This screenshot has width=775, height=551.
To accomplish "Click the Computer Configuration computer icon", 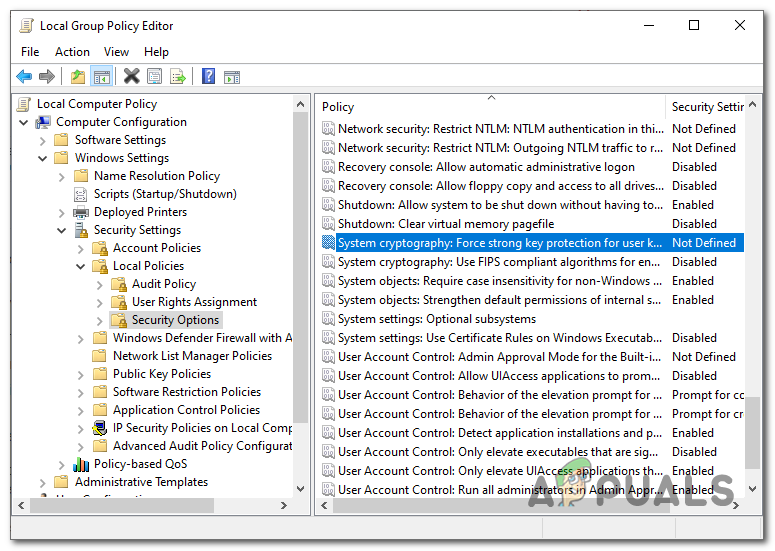I will tap(43, 122).
